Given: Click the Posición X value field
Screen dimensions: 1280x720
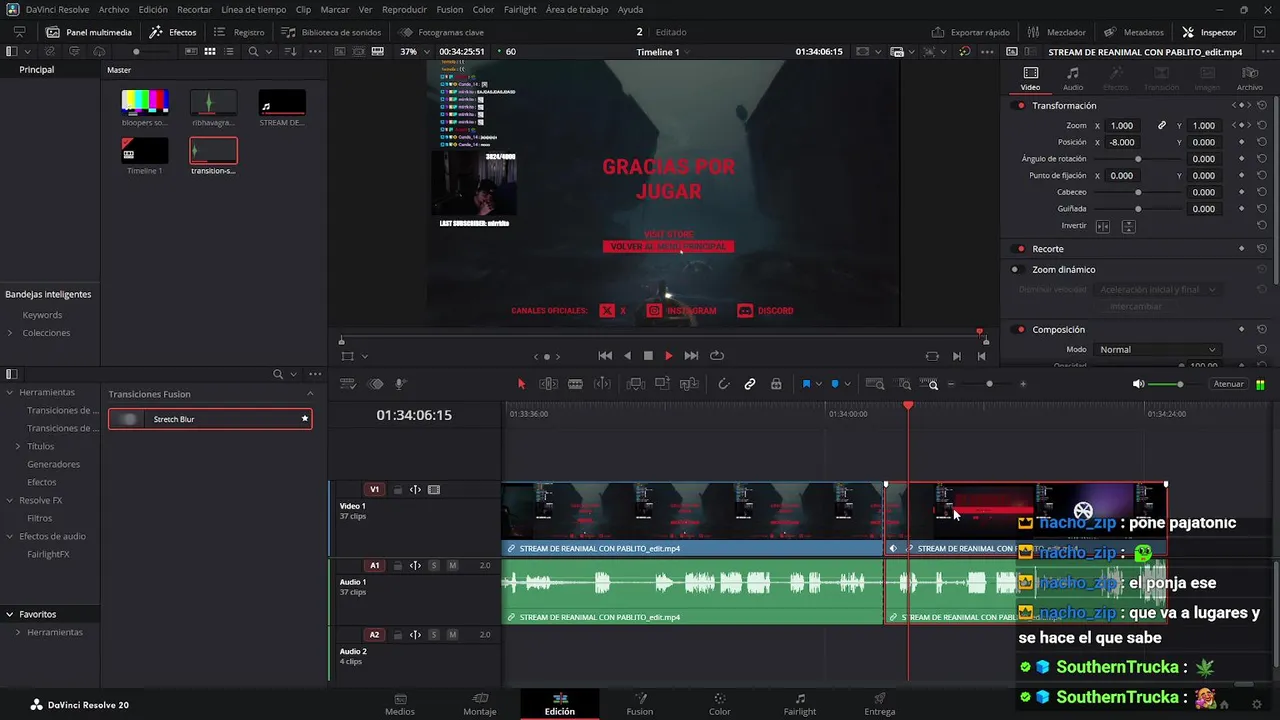Looking at the screenshot, I should 1122,142.
